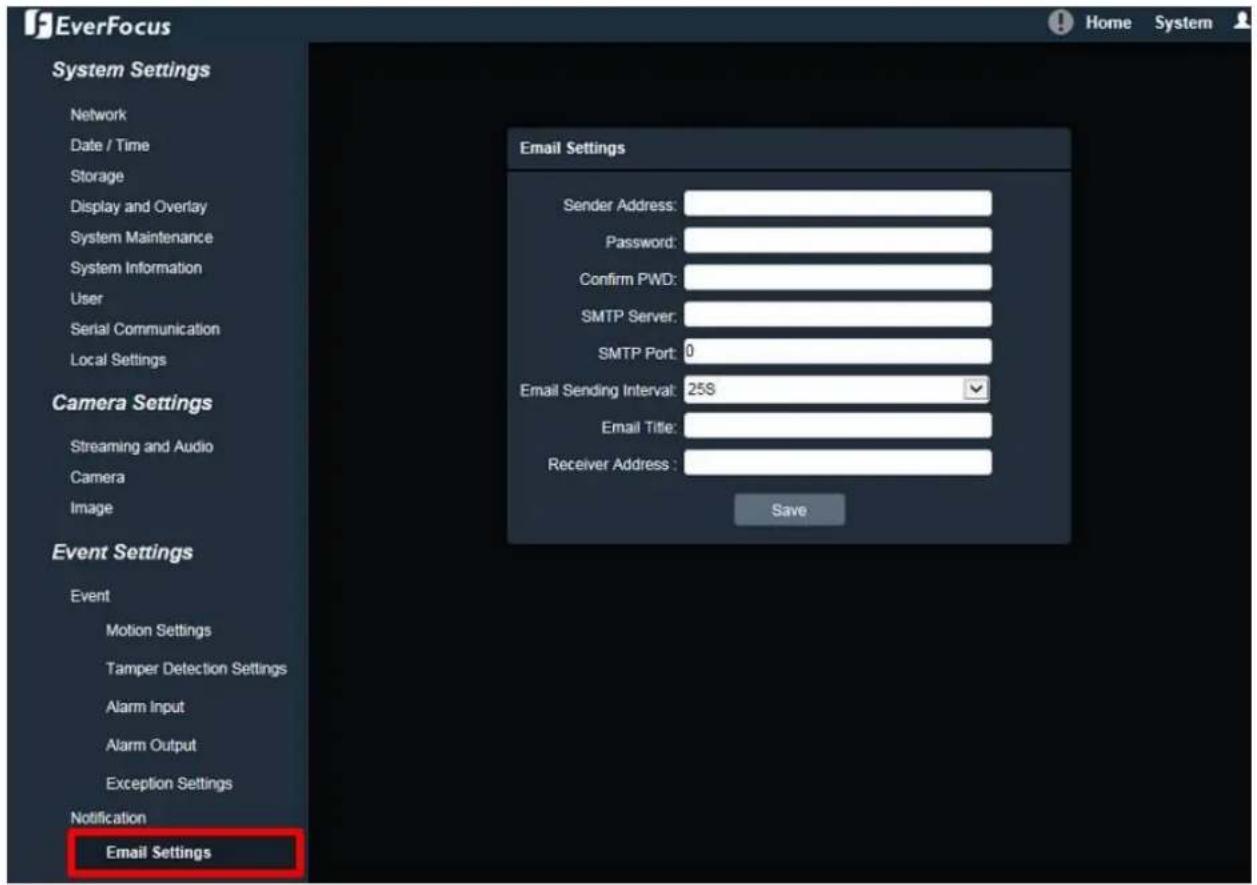Go to Home in the top bar
The image size is (1257, 885).
(x=1108, y=22)
